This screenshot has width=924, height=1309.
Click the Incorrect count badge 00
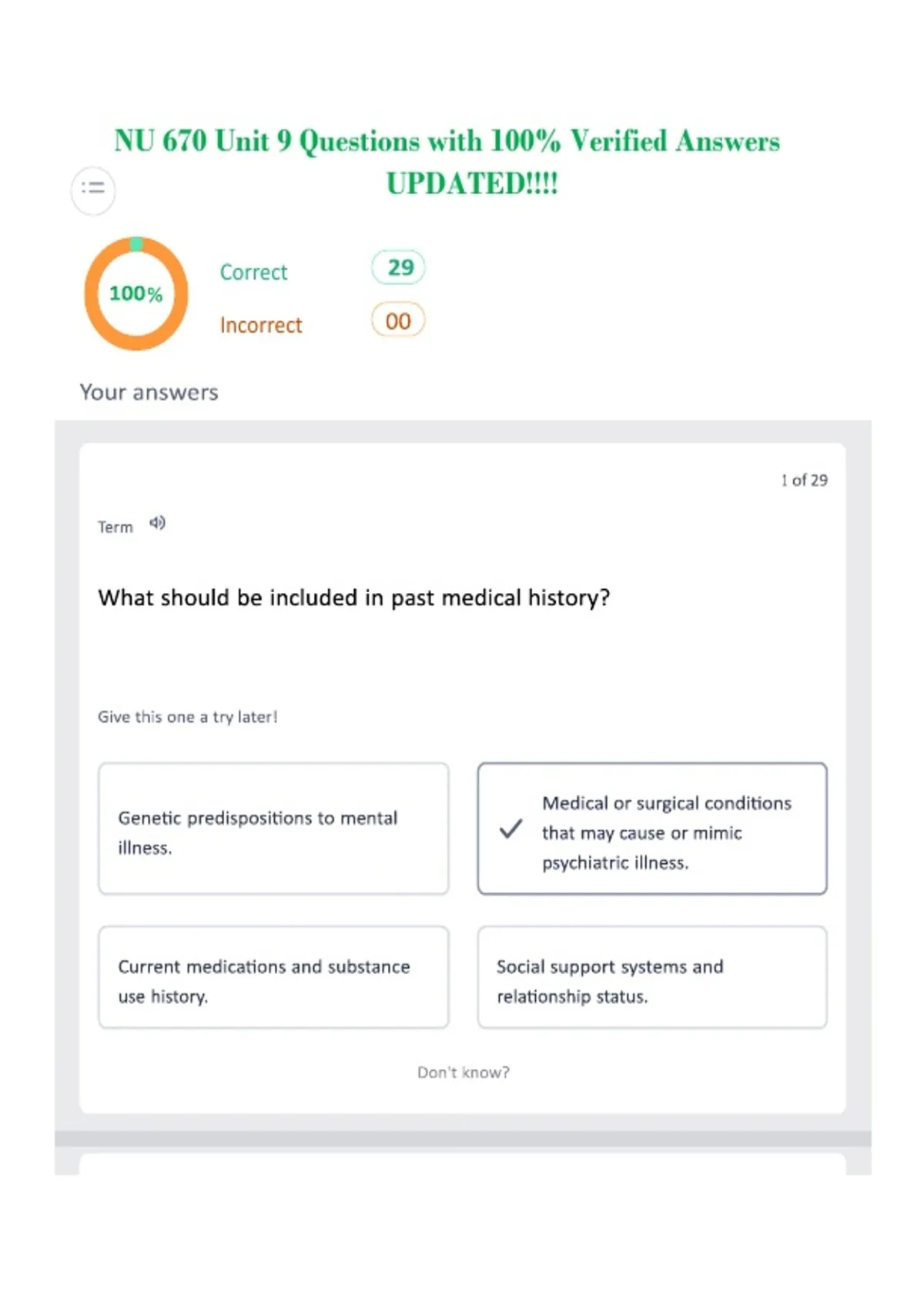click(x=398, y=320)
